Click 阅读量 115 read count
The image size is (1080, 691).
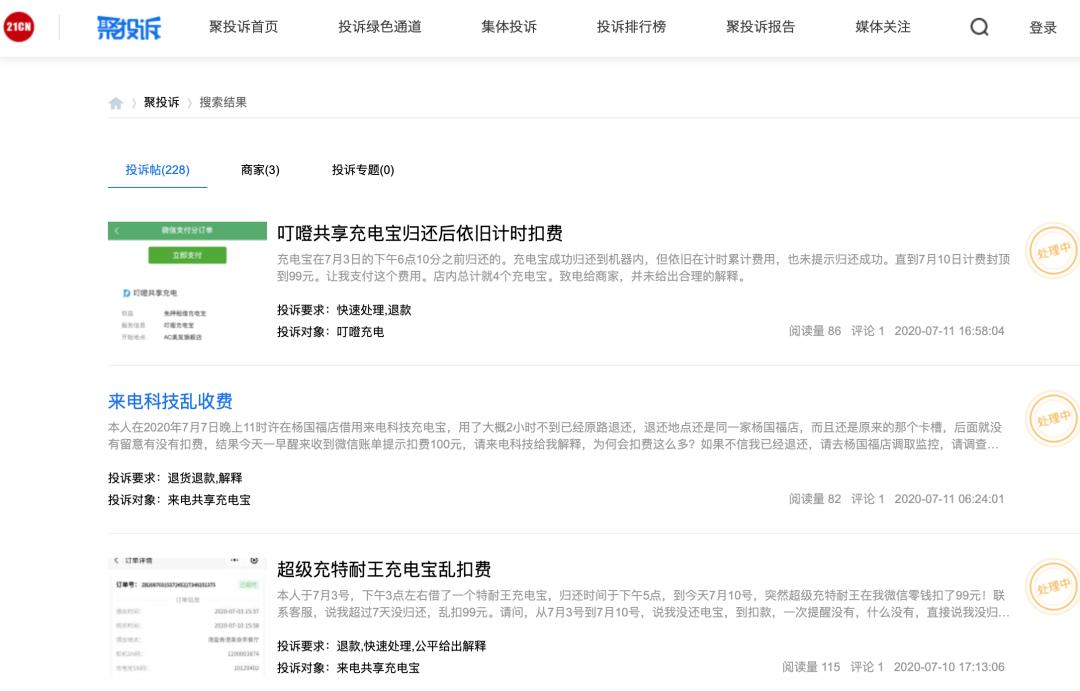(811, 668)
